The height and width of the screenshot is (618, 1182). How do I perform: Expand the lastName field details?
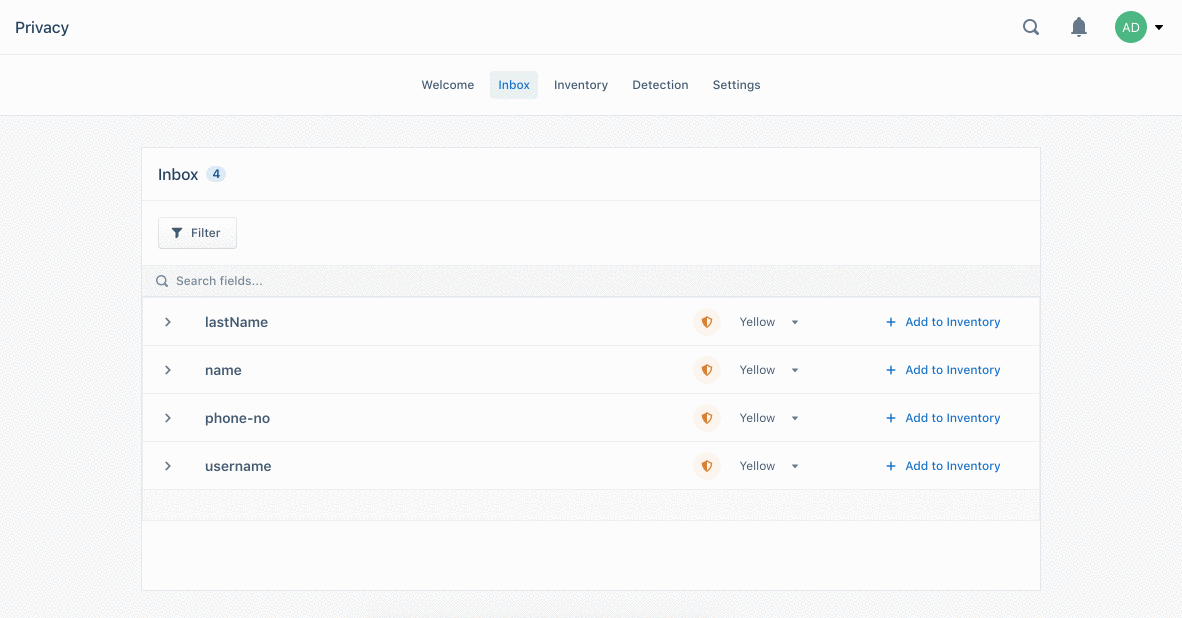(x=167, y=322)
